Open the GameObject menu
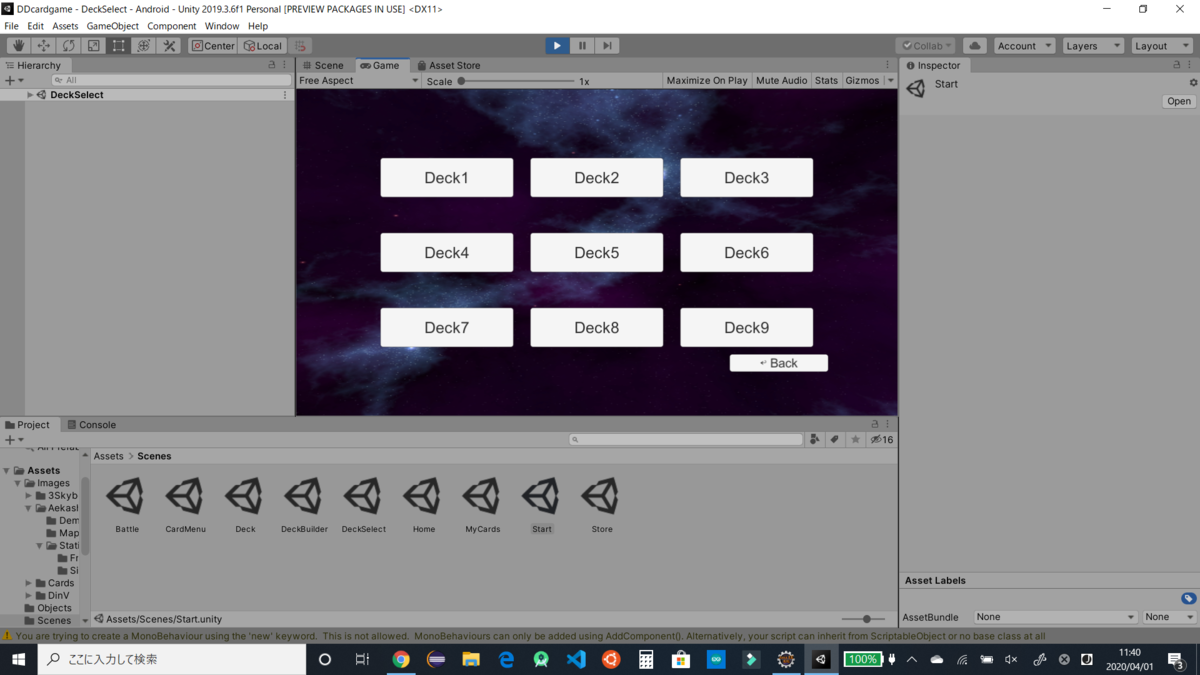This screenshot has height=675, width=1200. pyautogui.click(x=112, y=26)
